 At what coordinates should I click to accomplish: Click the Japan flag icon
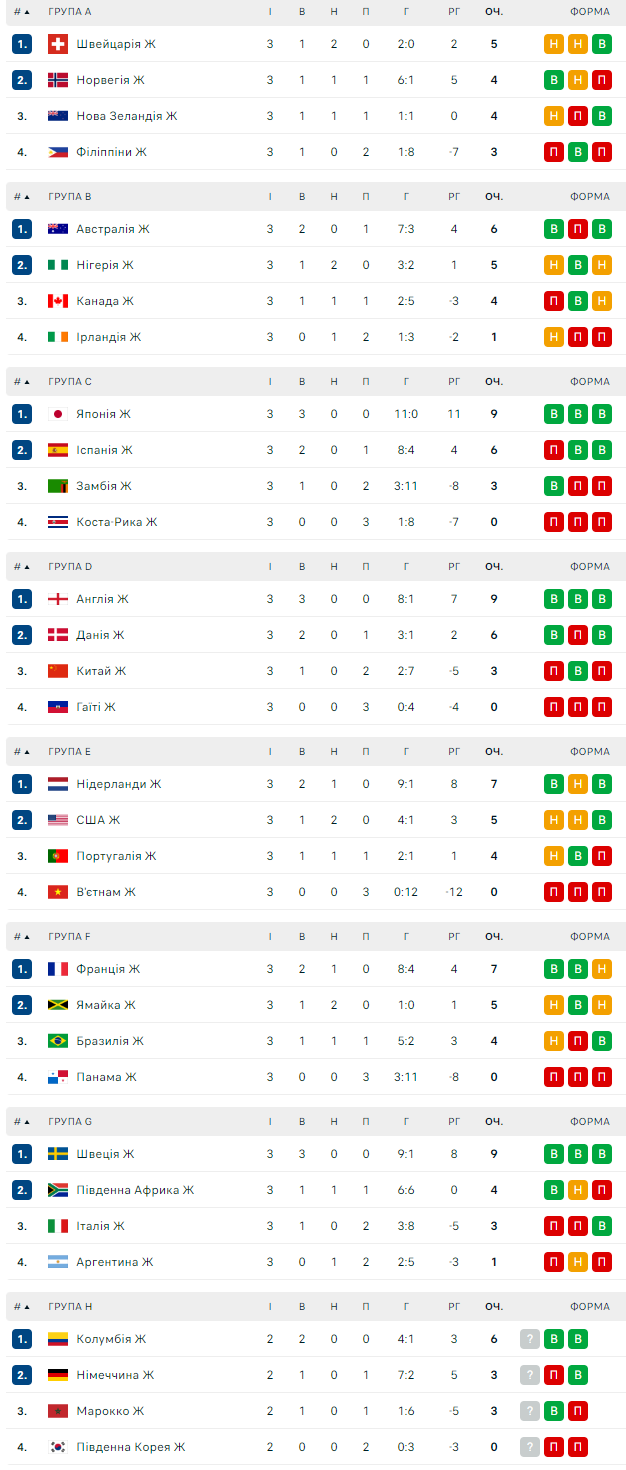point(58,414)
